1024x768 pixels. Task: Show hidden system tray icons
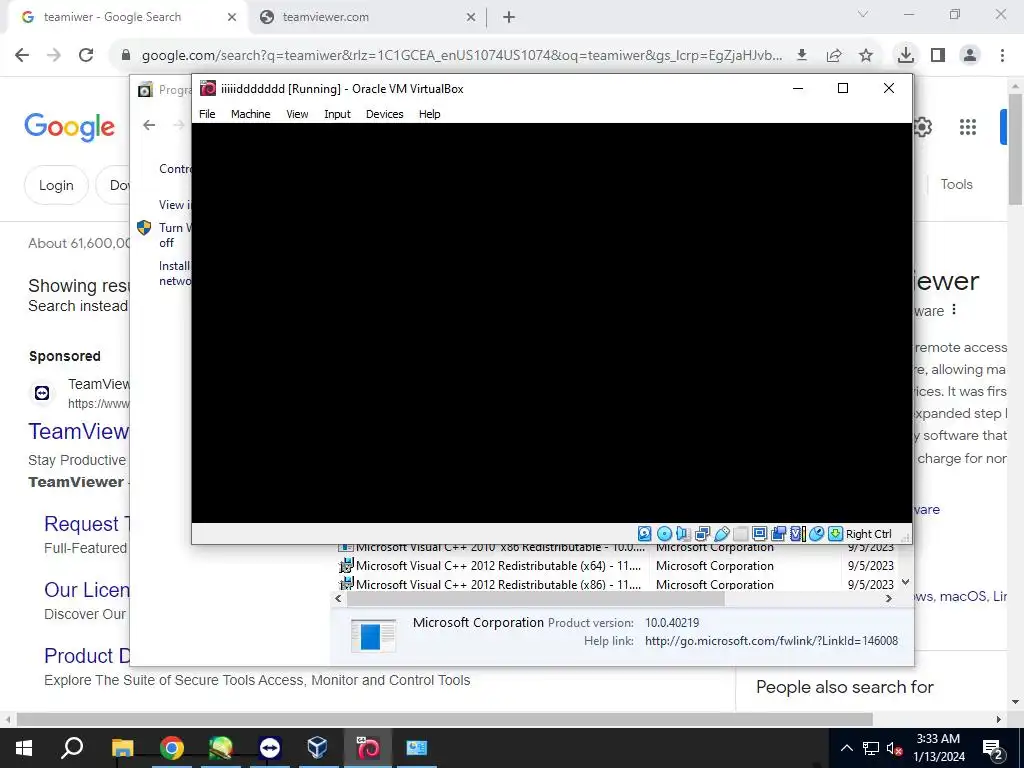pyautogui.click(x=846, y=748)
